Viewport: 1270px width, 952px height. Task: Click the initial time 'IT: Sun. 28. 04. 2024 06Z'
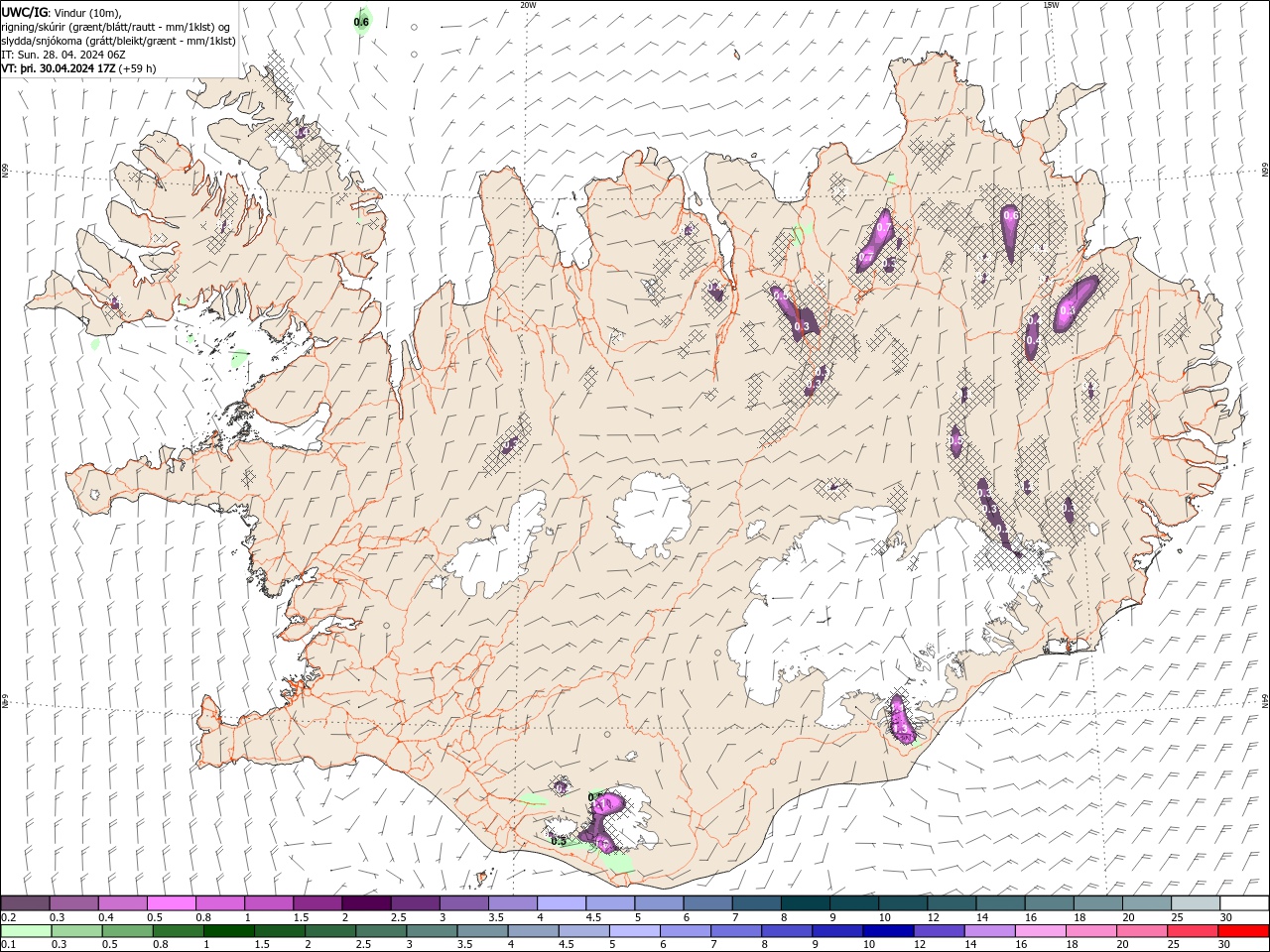click(64, 55)
